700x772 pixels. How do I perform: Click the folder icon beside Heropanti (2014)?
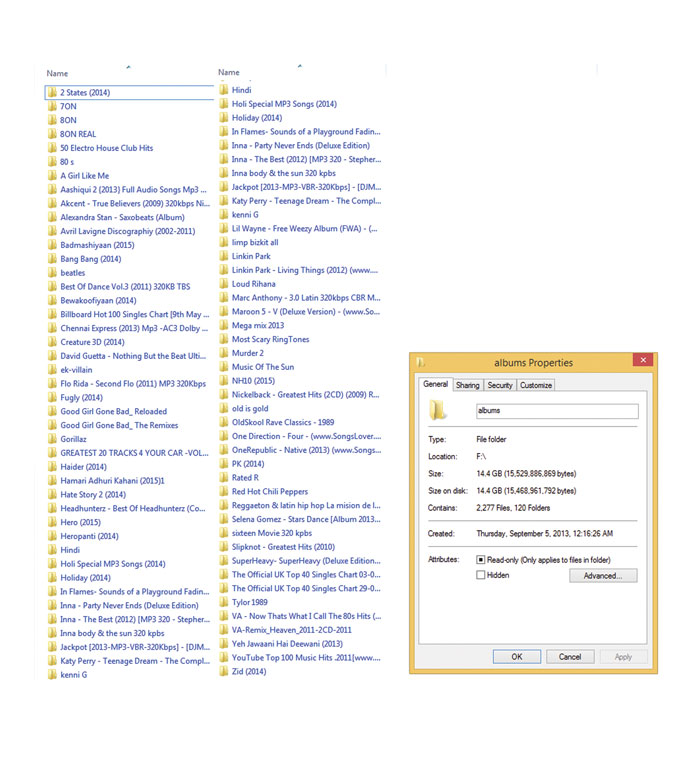(x=52, y=536)
